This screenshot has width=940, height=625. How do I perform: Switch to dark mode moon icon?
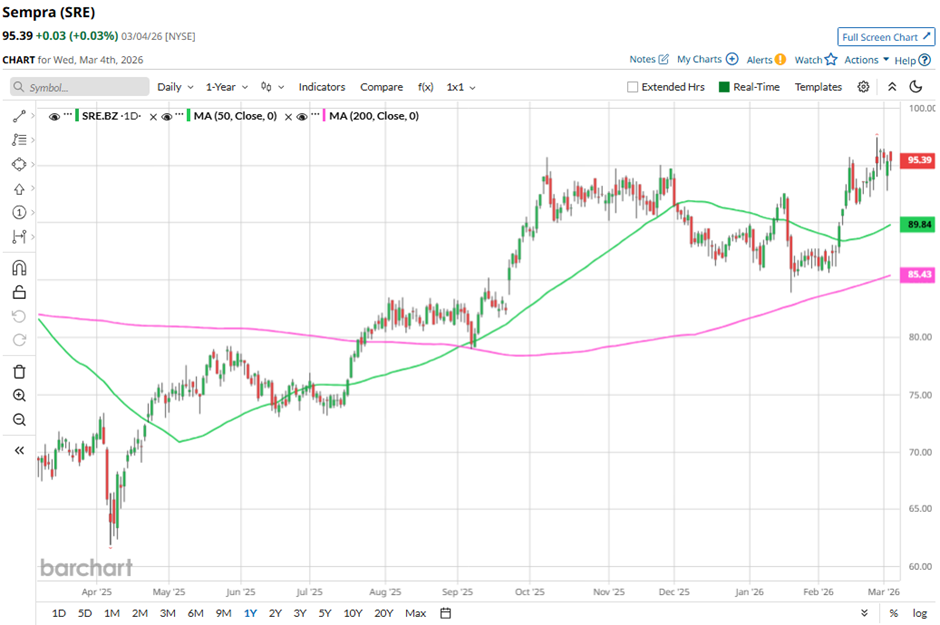tap(915, 87)
